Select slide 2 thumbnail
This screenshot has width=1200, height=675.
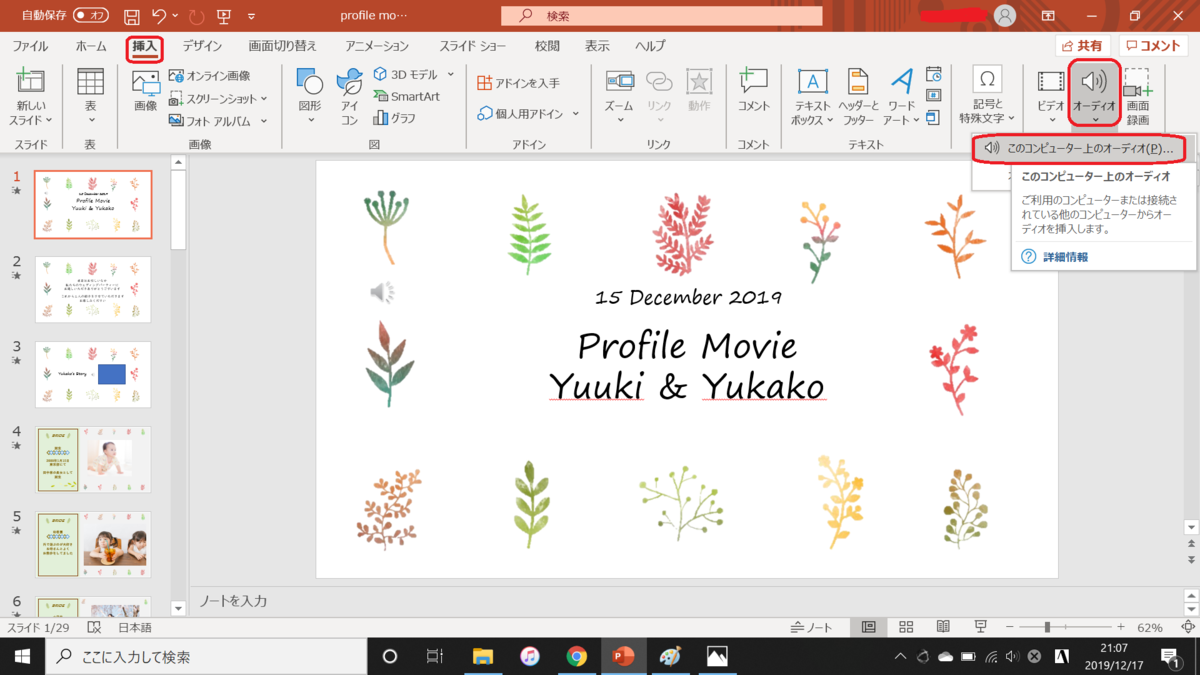93,289
